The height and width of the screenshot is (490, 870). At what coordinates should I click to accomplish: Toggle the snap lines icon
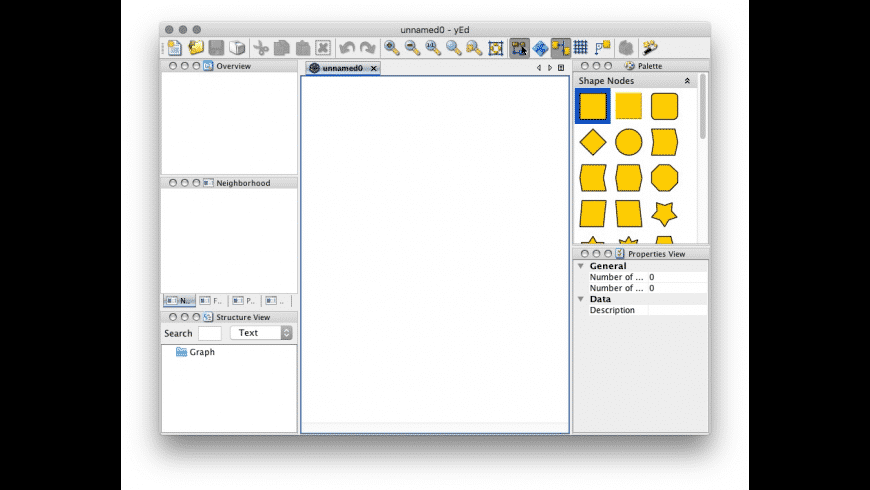point(602,48)
